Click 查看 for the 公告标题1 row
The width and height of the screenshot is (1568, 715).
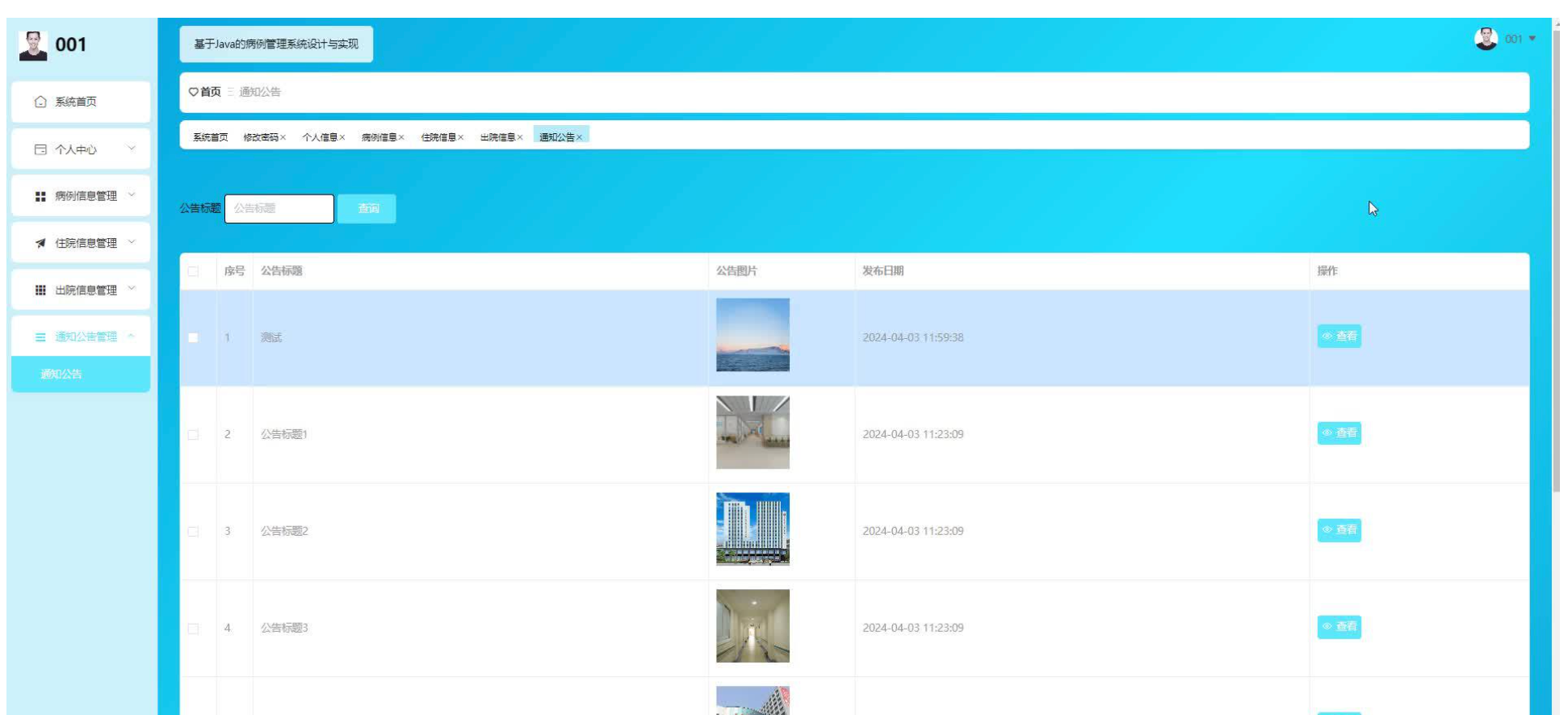click(1339, 433)
